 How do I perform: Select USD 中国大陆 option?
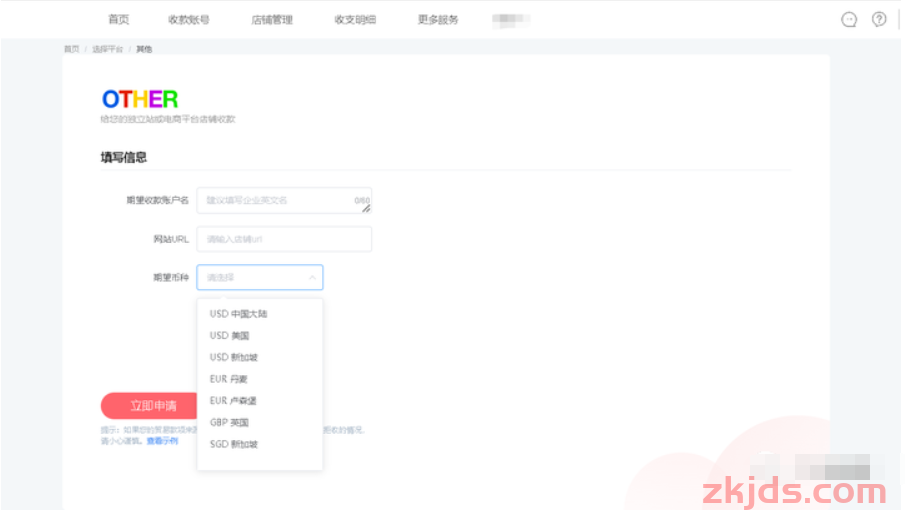[260, 314]
